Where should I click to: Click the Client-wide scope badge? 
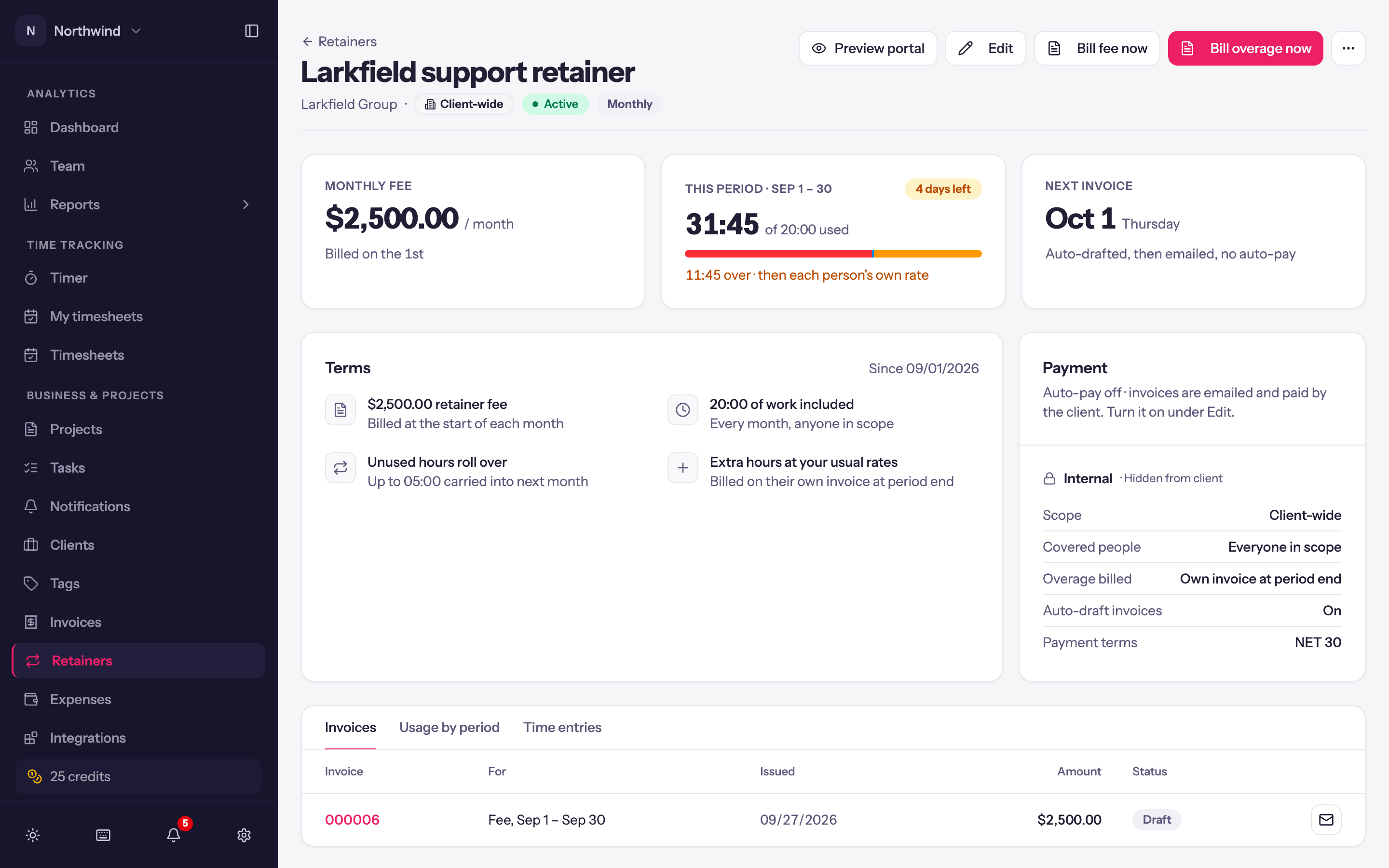tap(464, 104)
